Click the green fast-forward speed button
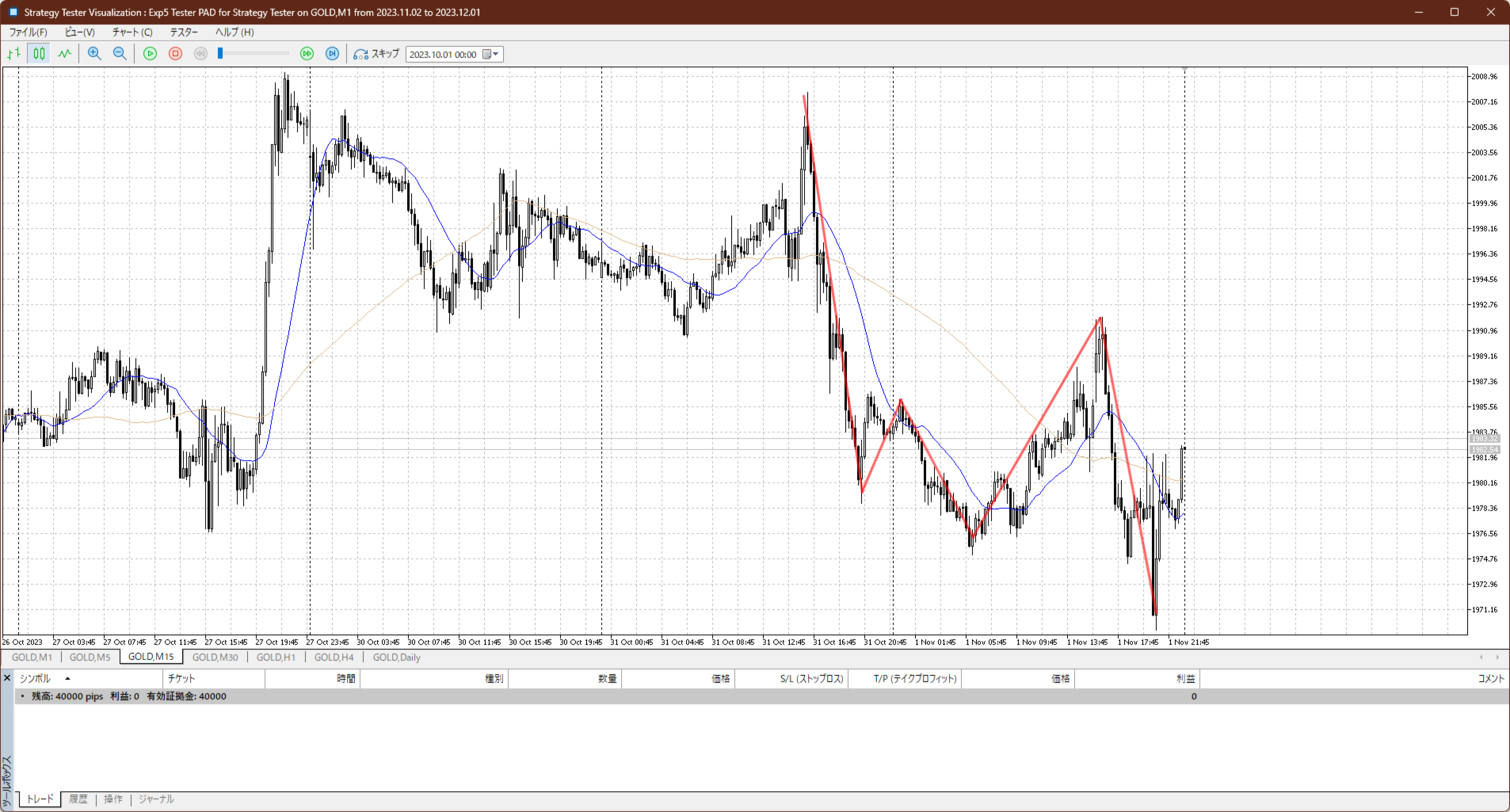Image resolution: width=1510 pixels, height=812 pixels. [307, 54]
